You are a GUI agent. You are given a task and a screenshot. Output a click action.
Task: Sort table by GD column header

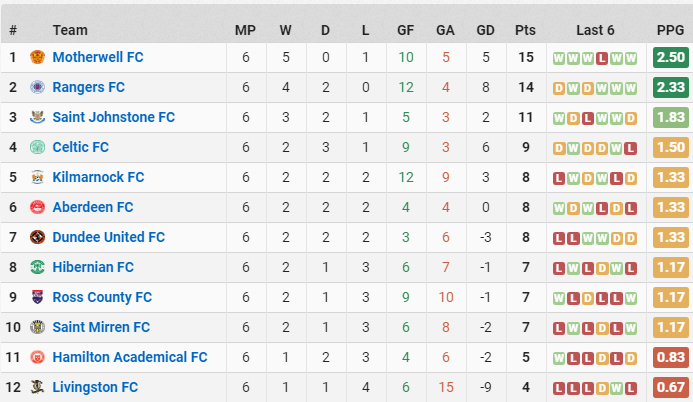pos(485,30)
